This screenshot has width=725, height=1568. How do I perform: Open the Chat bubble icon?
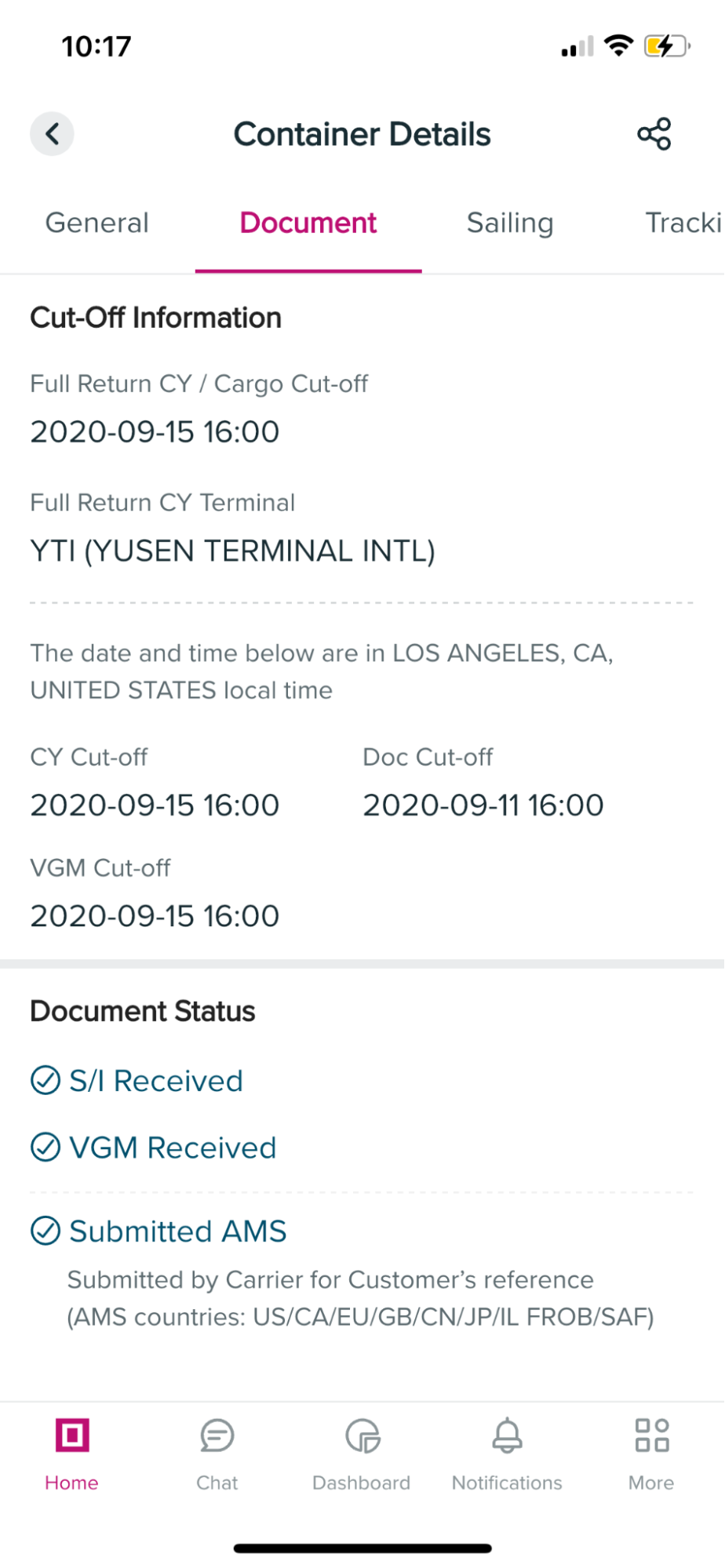[217, 1436]
